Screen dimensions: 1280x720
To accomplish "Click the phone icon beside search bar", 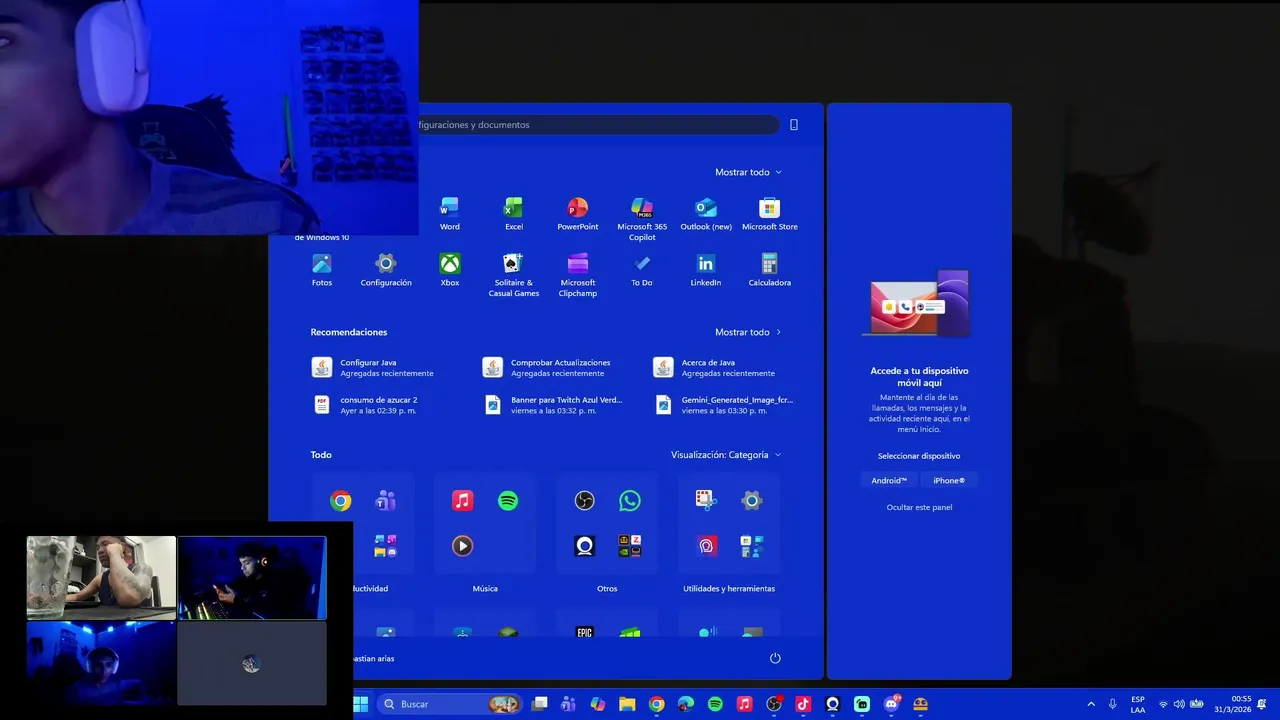I will 794,125.
